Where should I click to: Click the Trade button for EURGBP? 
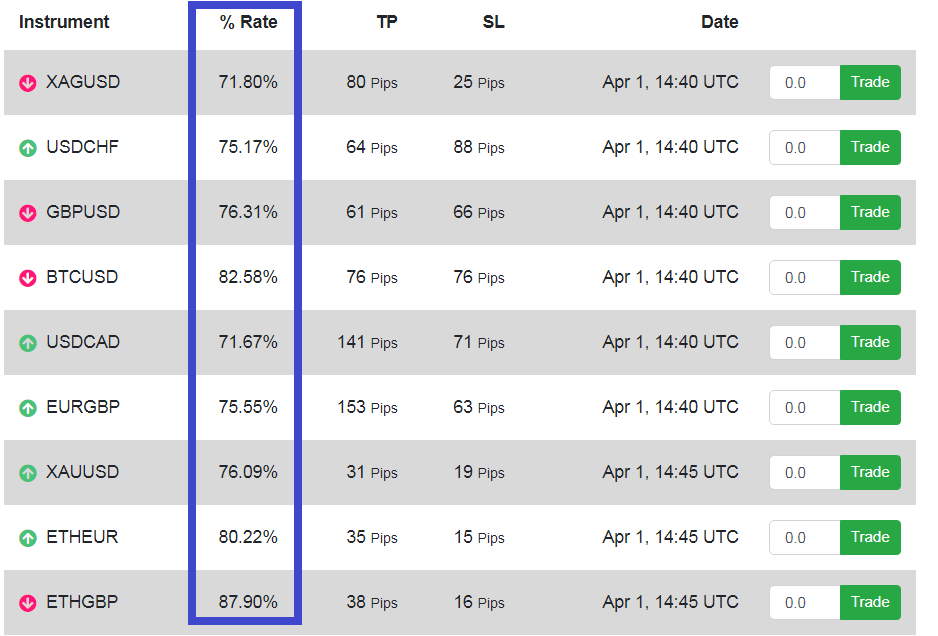(x=870, y=407)
